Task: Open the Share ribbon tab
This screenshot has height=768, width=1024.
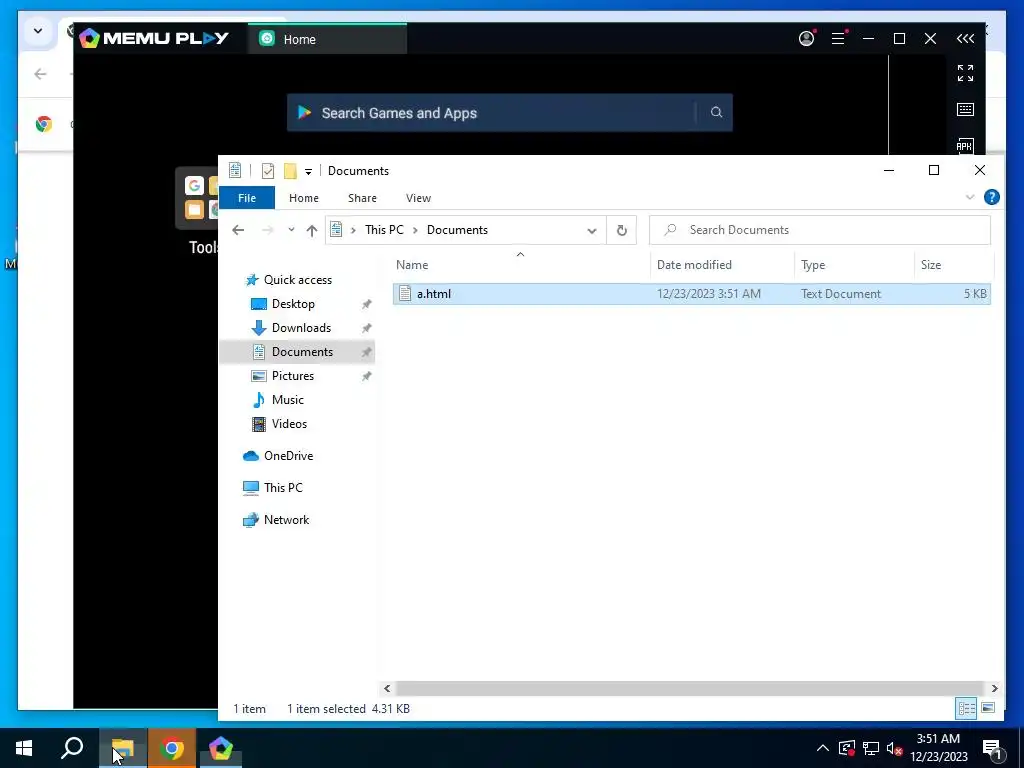Action: pyautogui.click(x=362, y=198)
